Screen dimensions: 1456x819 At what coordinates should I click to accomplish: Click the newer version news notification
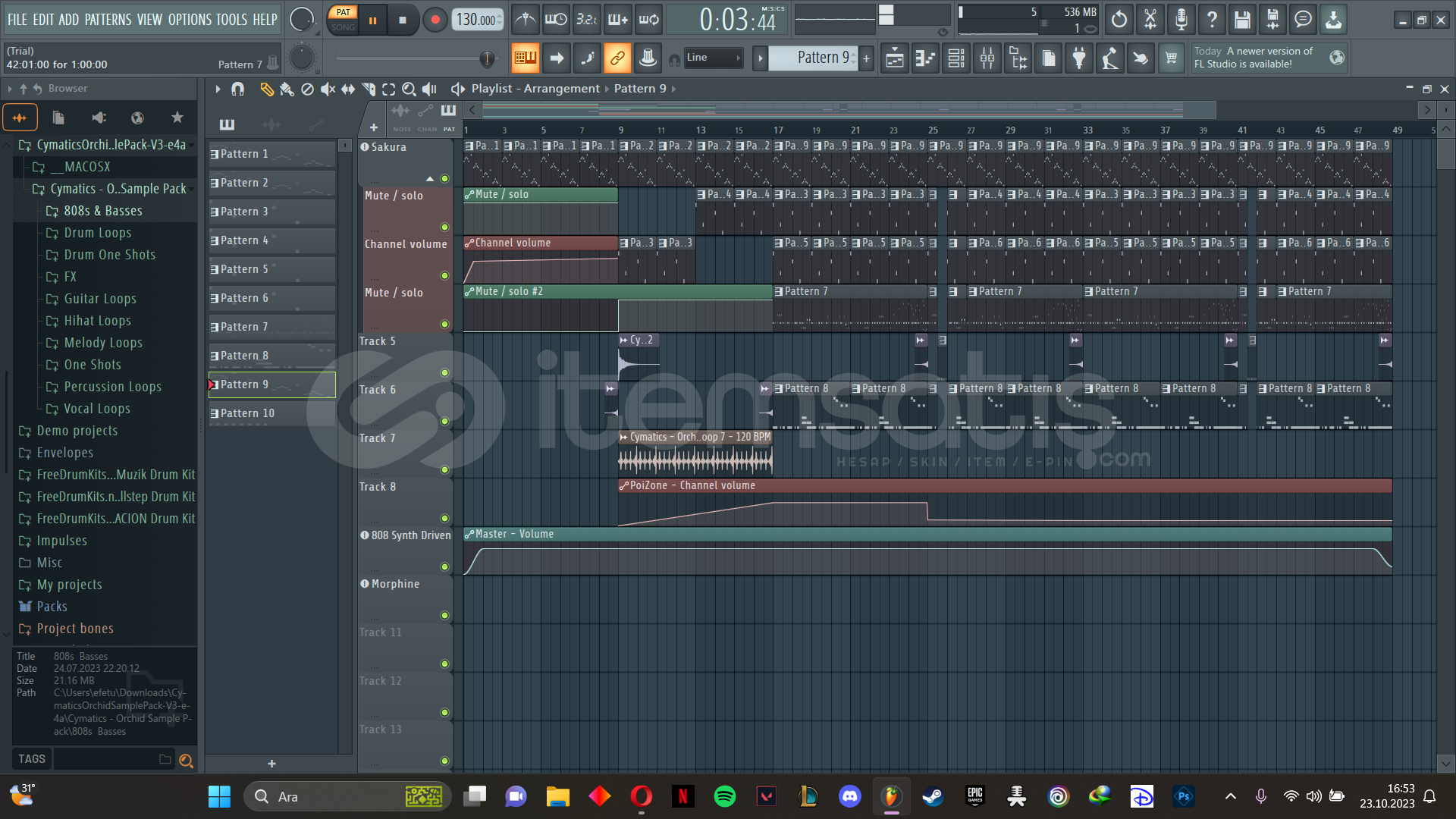[1268, 58]
